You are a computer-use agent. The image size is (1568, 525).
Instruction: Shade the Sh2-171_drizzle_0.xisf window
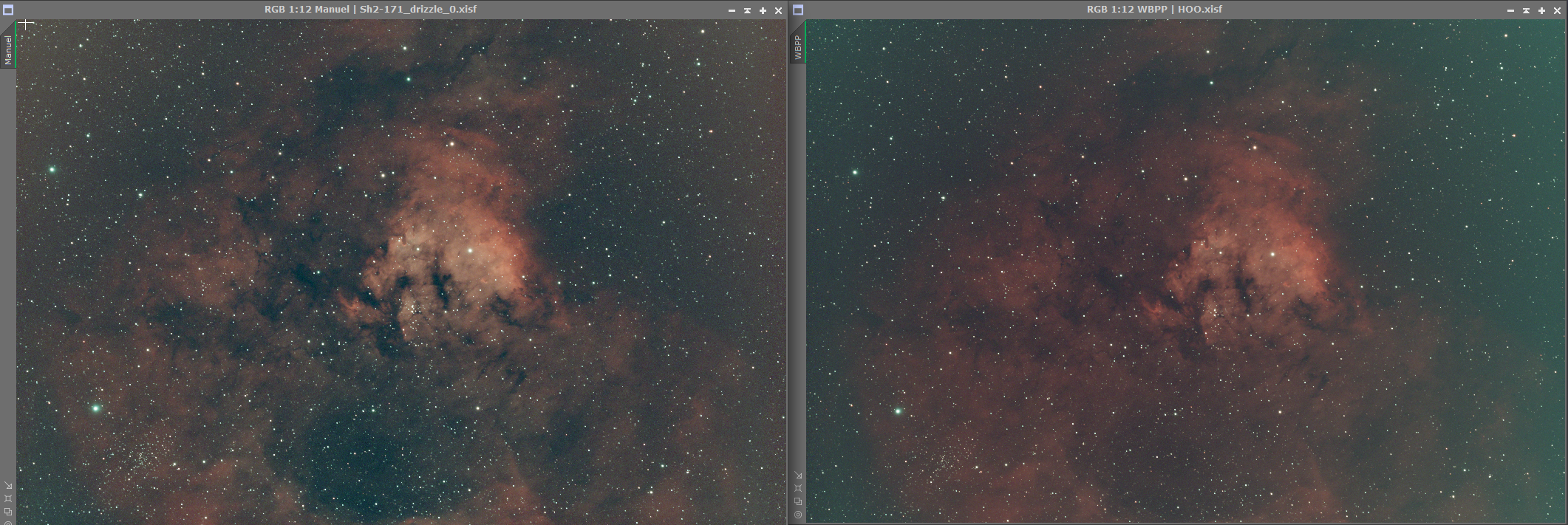pos(747,10)
